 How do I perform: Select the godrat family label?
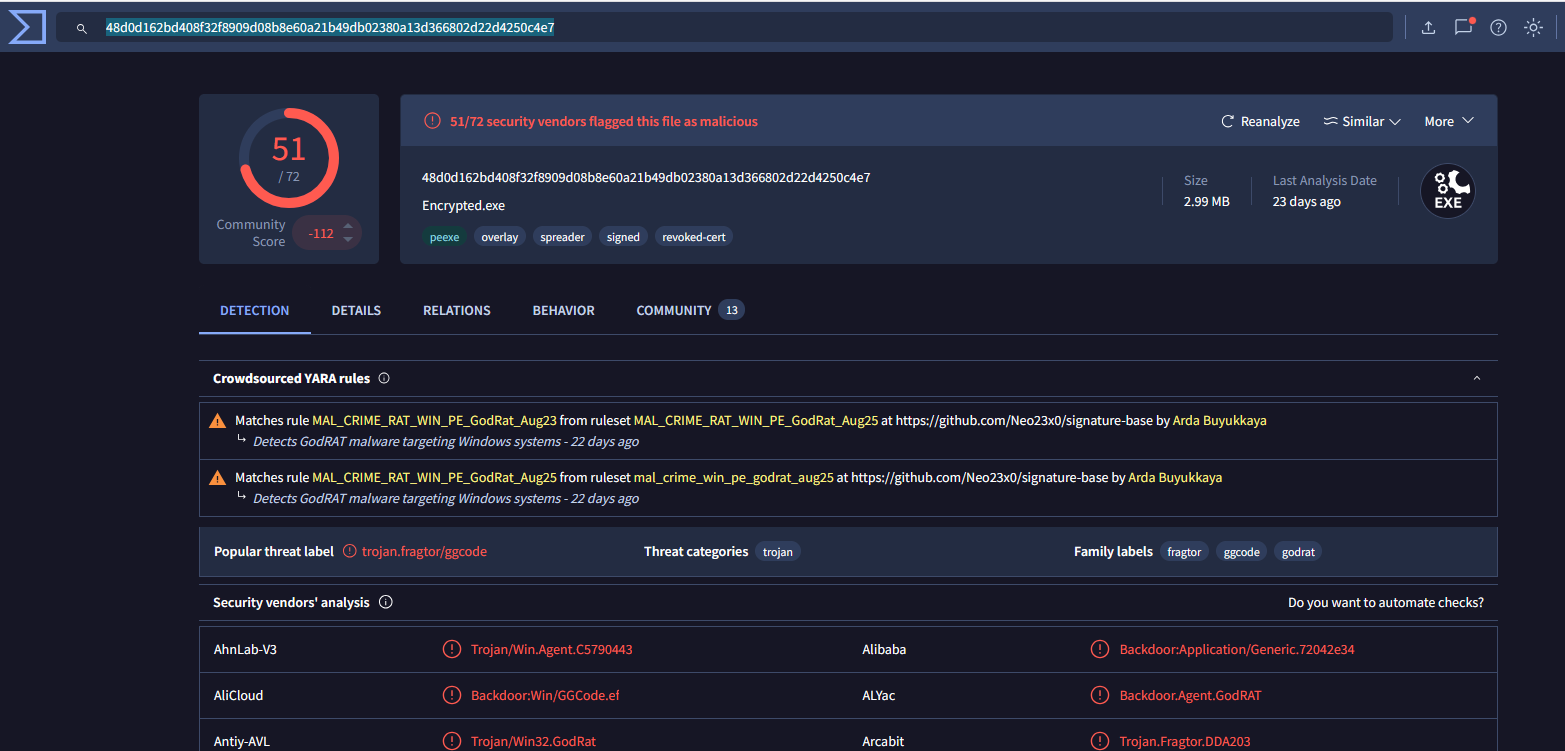1298,551
